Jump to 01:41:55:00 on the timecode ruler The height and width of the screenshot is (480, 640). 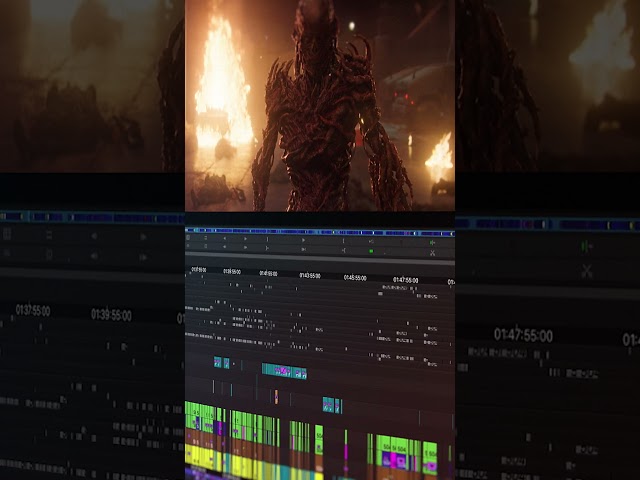(x=268, y=273)
